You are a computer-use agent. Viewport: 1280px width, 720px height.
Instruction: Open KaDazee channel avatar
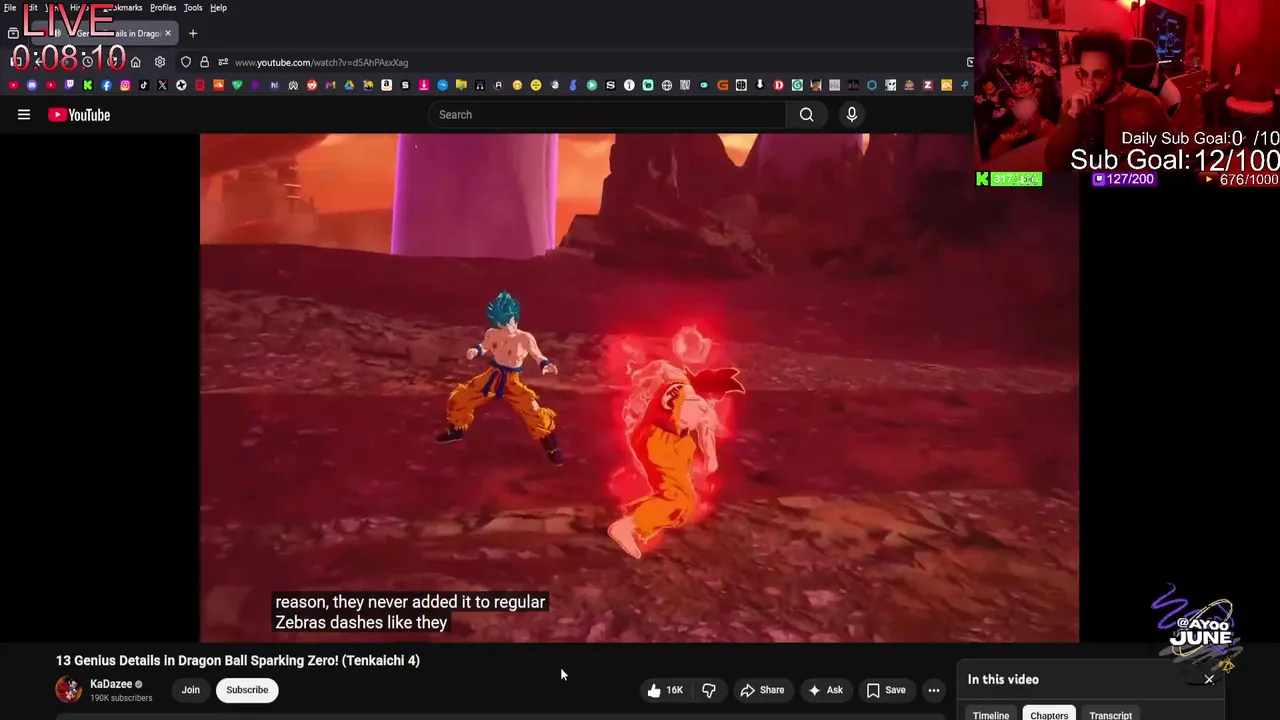69,689
